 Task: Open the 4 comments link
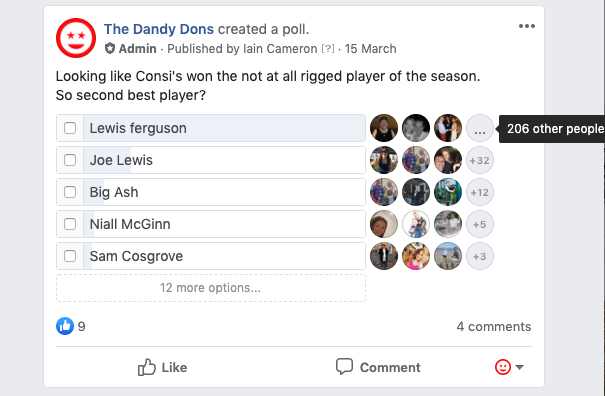pyautogui.click(x=494, y=327)
